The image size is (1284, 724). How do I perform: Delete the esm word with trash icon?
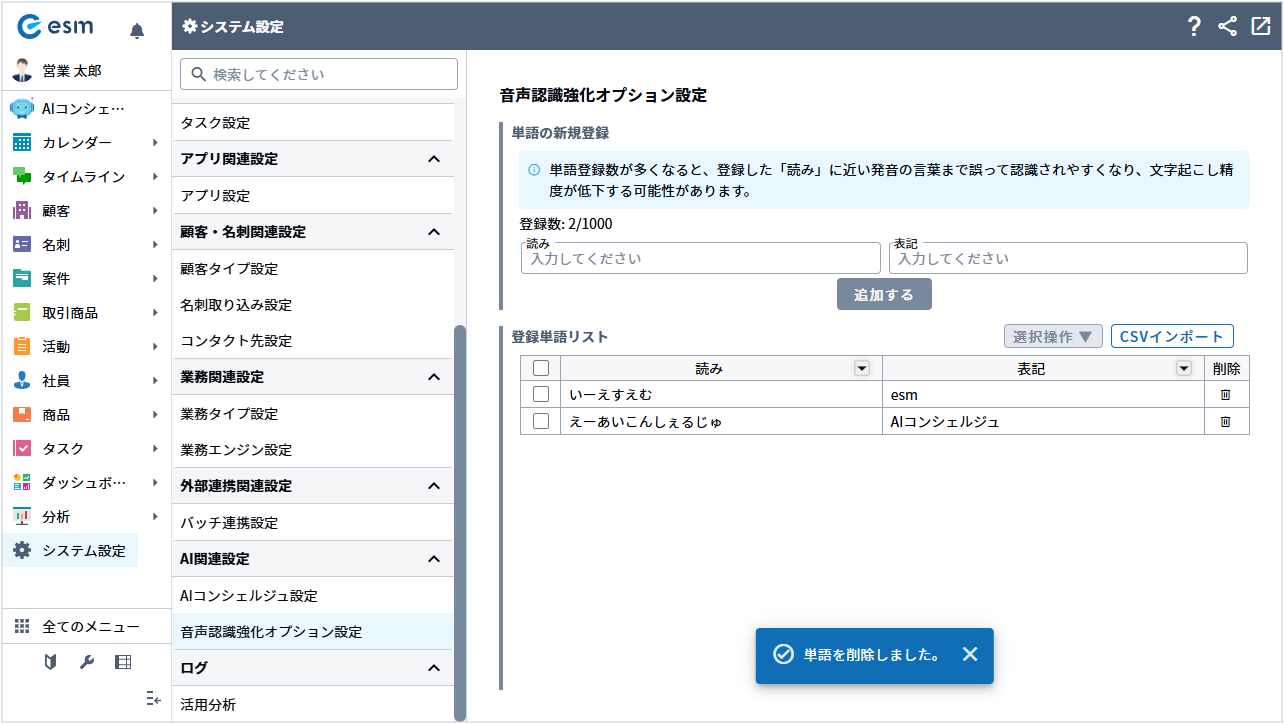coord(1225,395)
